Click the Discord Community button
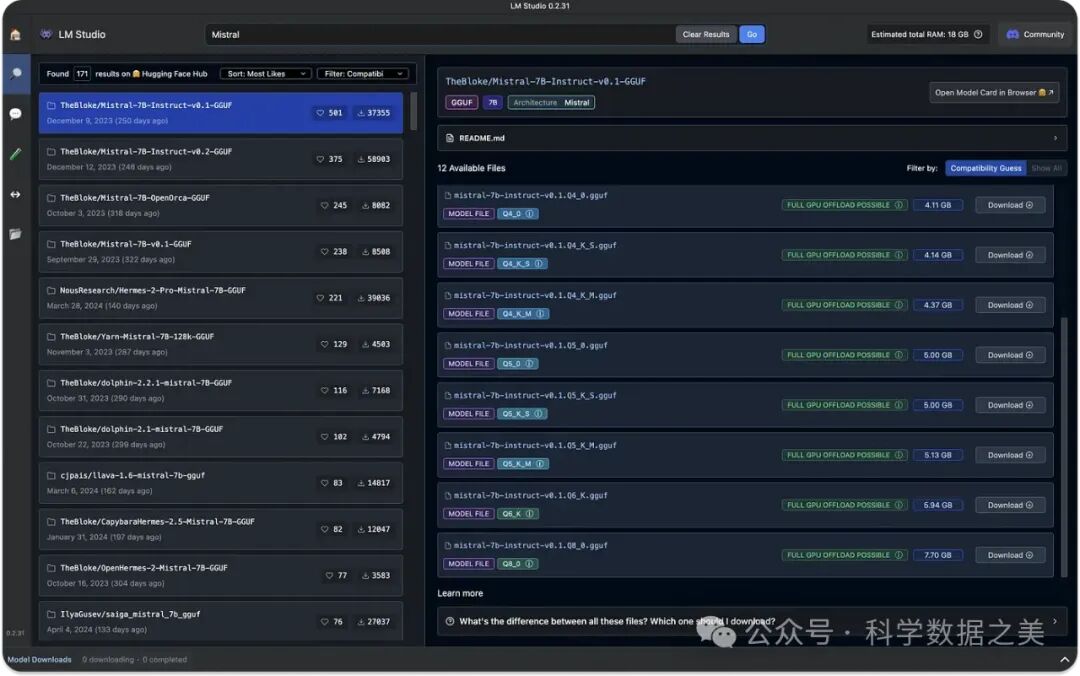The width and height of the screenshot is (1080, 676). point(1035,34)
